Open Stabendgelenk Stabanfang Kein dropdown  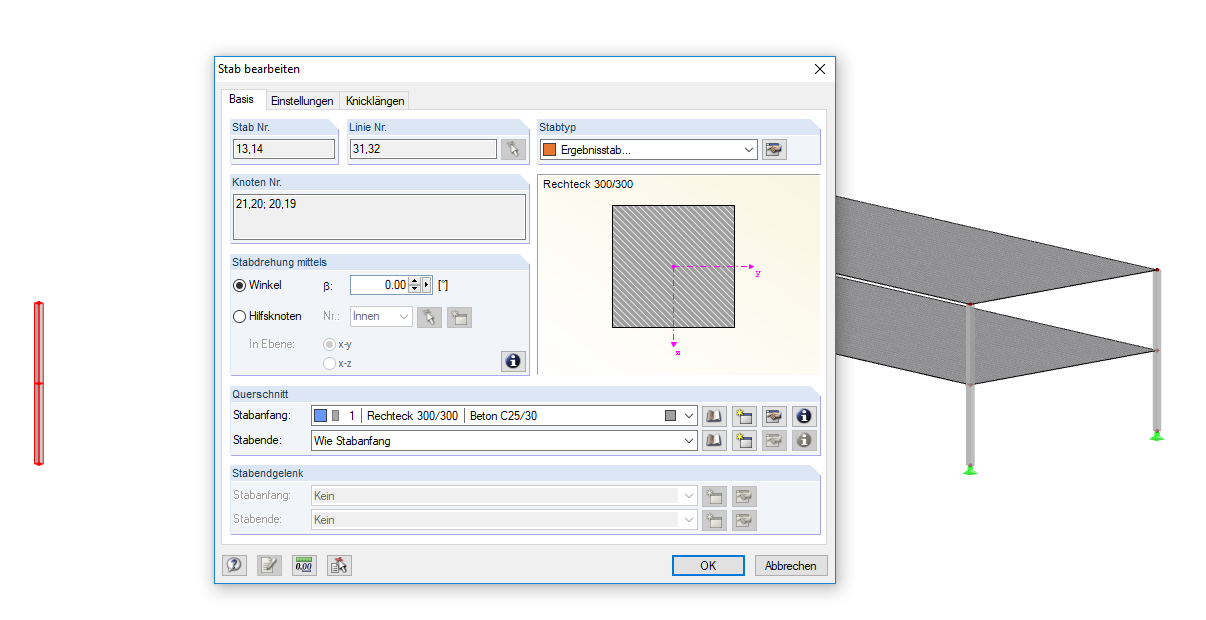[504, 495]
